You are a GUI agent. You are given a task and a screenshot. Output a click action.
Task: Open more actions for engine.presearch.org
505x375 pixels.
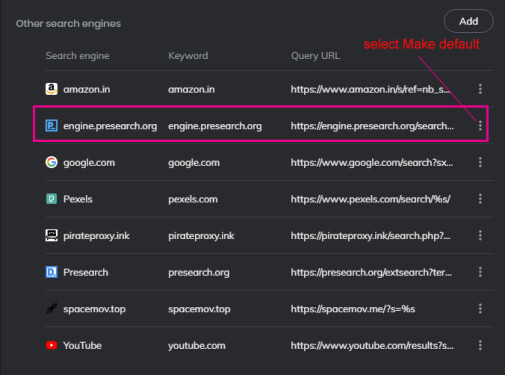coord(480,126)
